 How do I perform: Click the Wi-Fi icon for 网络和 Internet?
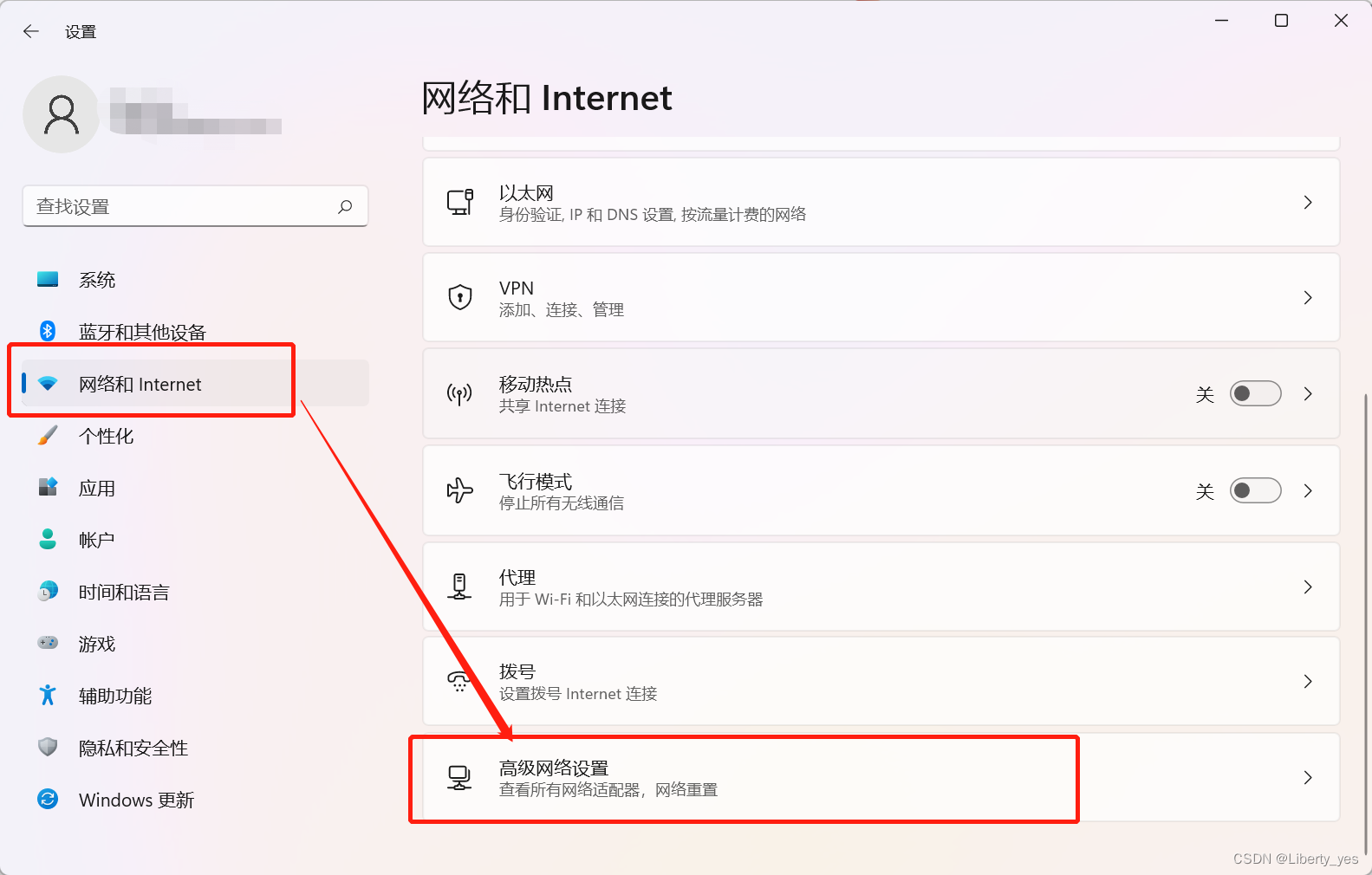48,383
